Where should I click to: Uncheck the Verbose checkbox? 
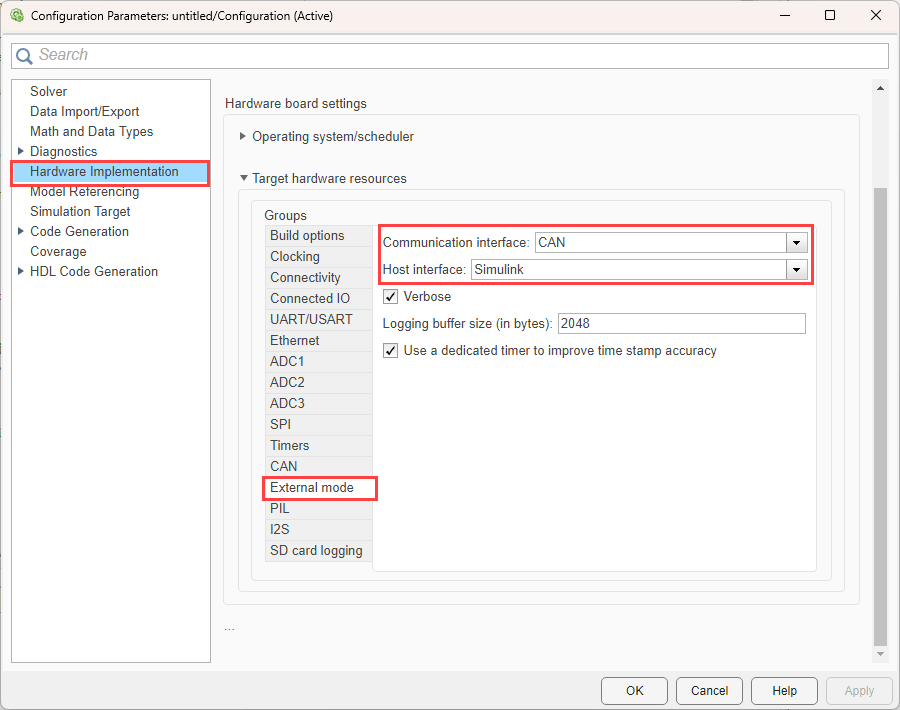coord(391,297)
